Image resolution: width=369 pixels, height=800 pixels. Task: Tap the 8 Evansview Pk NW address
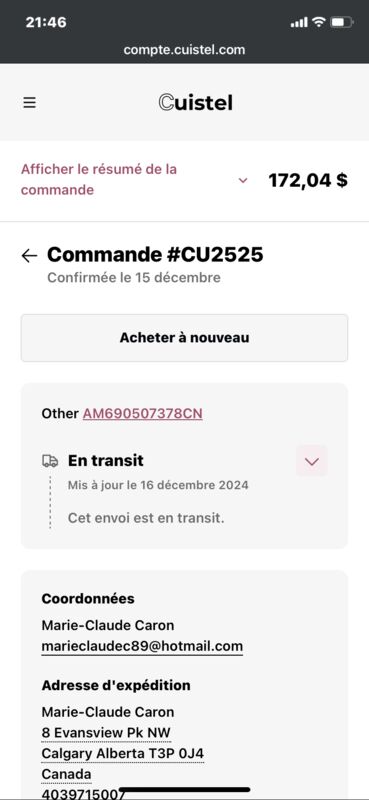pyautogui.click(x=106, y=733)
